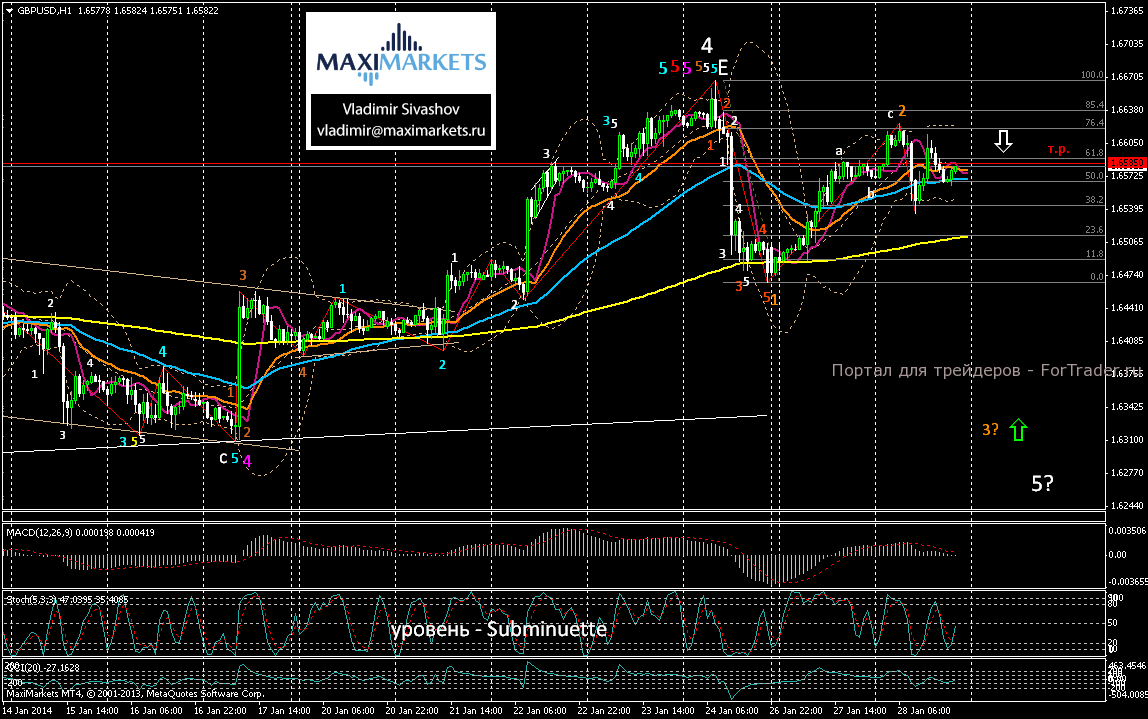Image resolution: width=1148 pixels, height=719 pixels.
Task: Click the MaxiMarkets logo
Action: pos(400,53)
